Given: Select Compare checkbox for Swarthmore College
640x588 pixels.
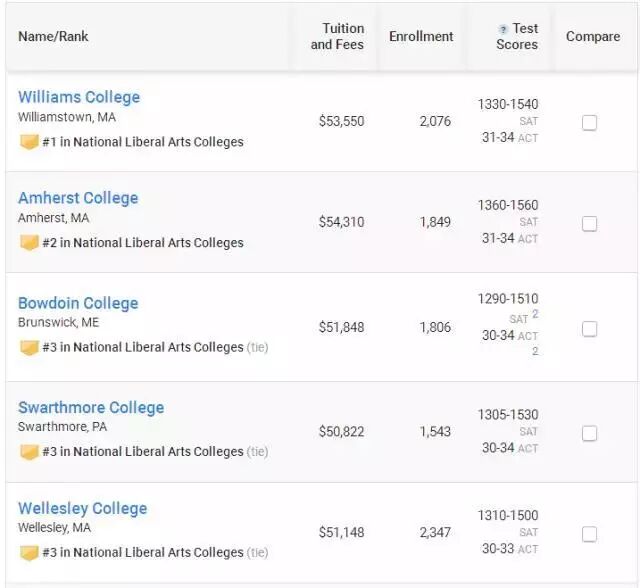Looking at the screenshot, I should click(x=590, y=433).
